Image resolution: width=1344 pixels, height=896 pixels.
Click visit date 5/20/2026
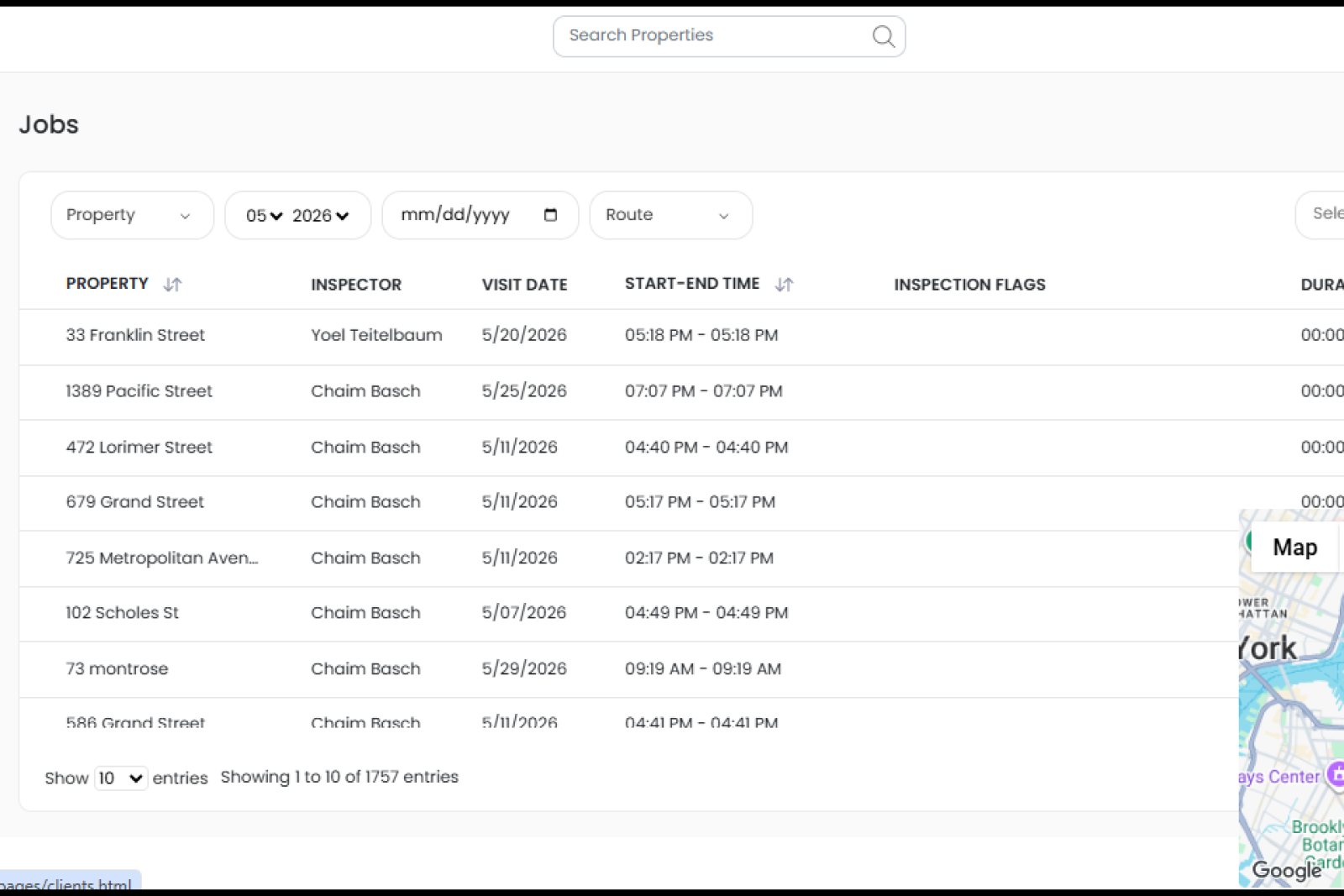524,335
